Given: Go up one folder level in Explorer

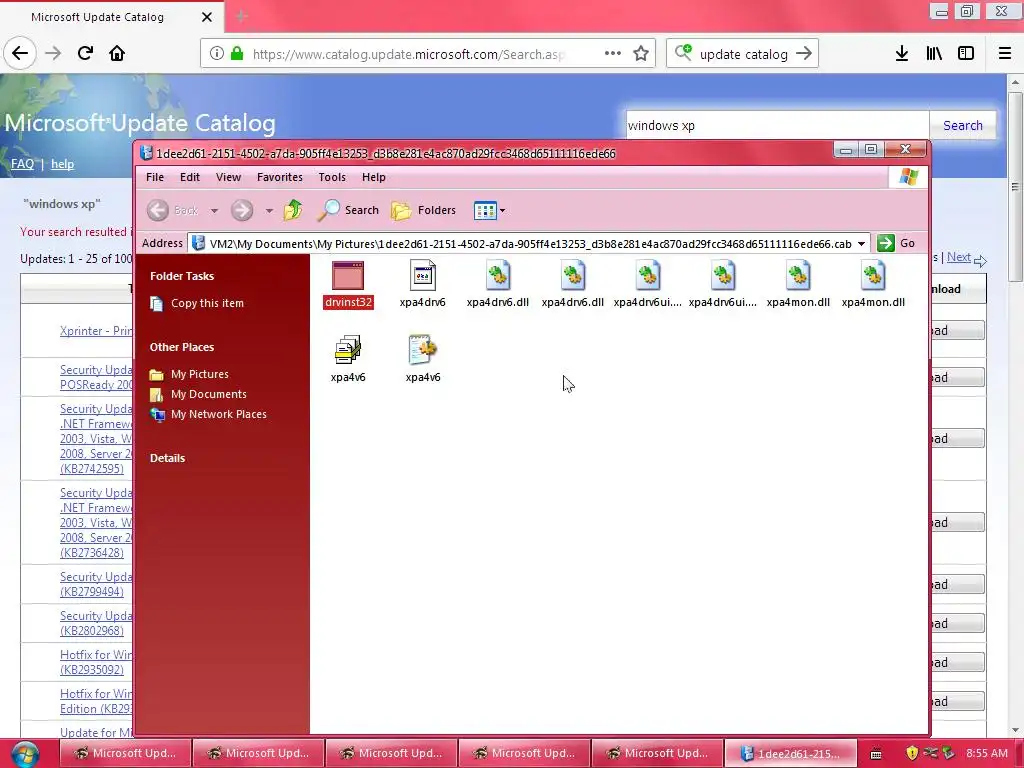Looking at the screenshot, I should [x=293, y=210].
